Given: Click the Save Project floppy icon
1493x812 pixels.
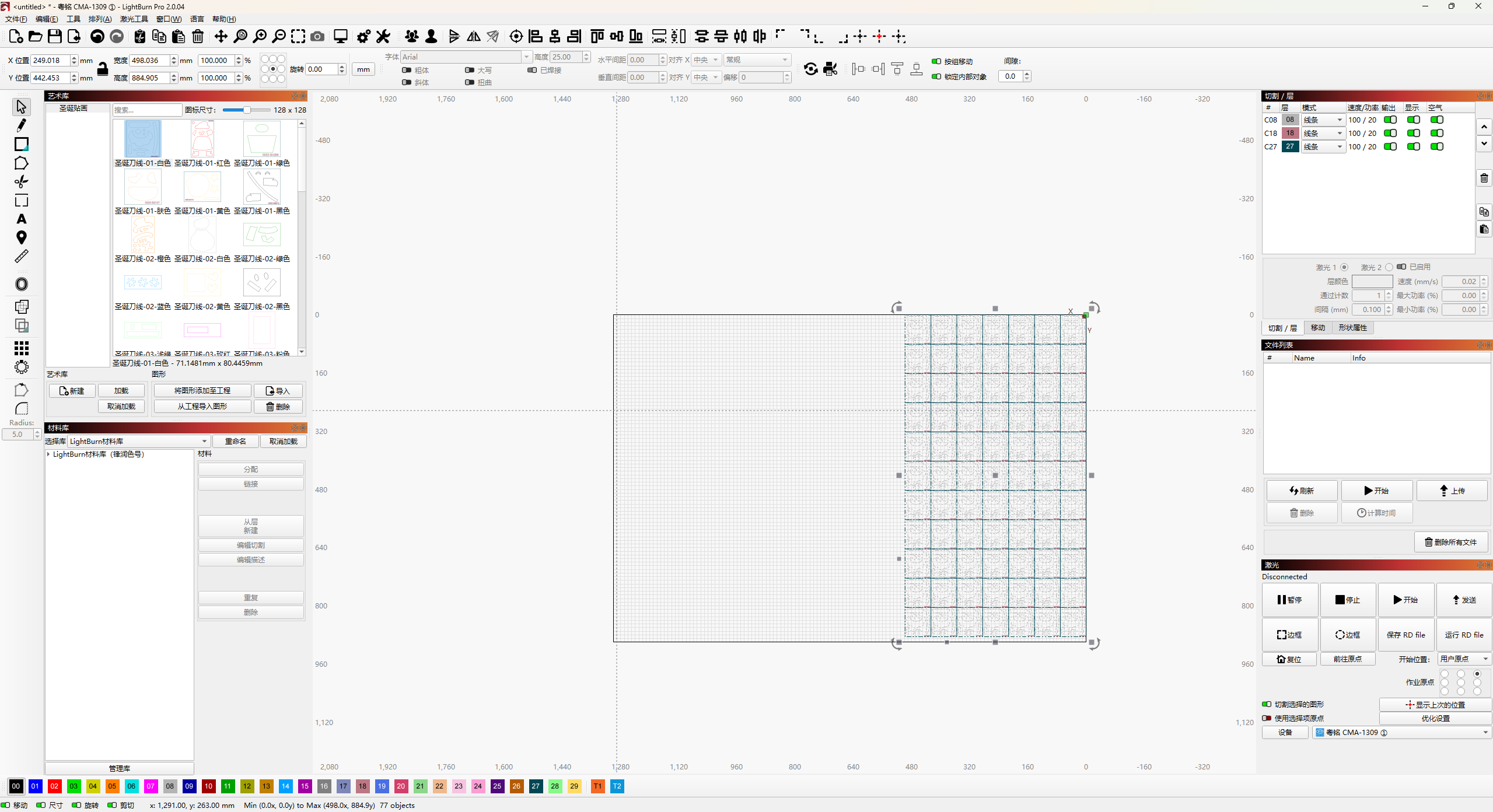Looking at the screenshot, I should [x=55, y=37].
